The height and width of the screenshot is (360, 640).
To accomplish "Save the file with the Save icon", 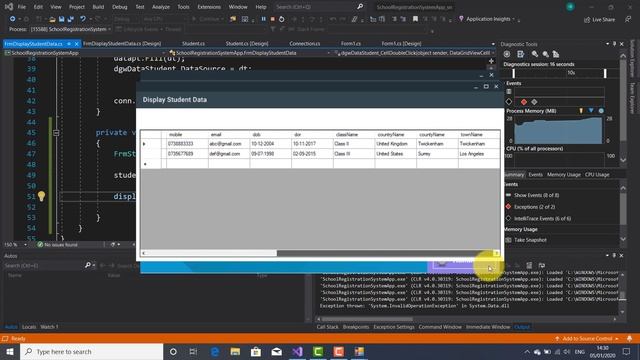I will [x=62, y=19].
